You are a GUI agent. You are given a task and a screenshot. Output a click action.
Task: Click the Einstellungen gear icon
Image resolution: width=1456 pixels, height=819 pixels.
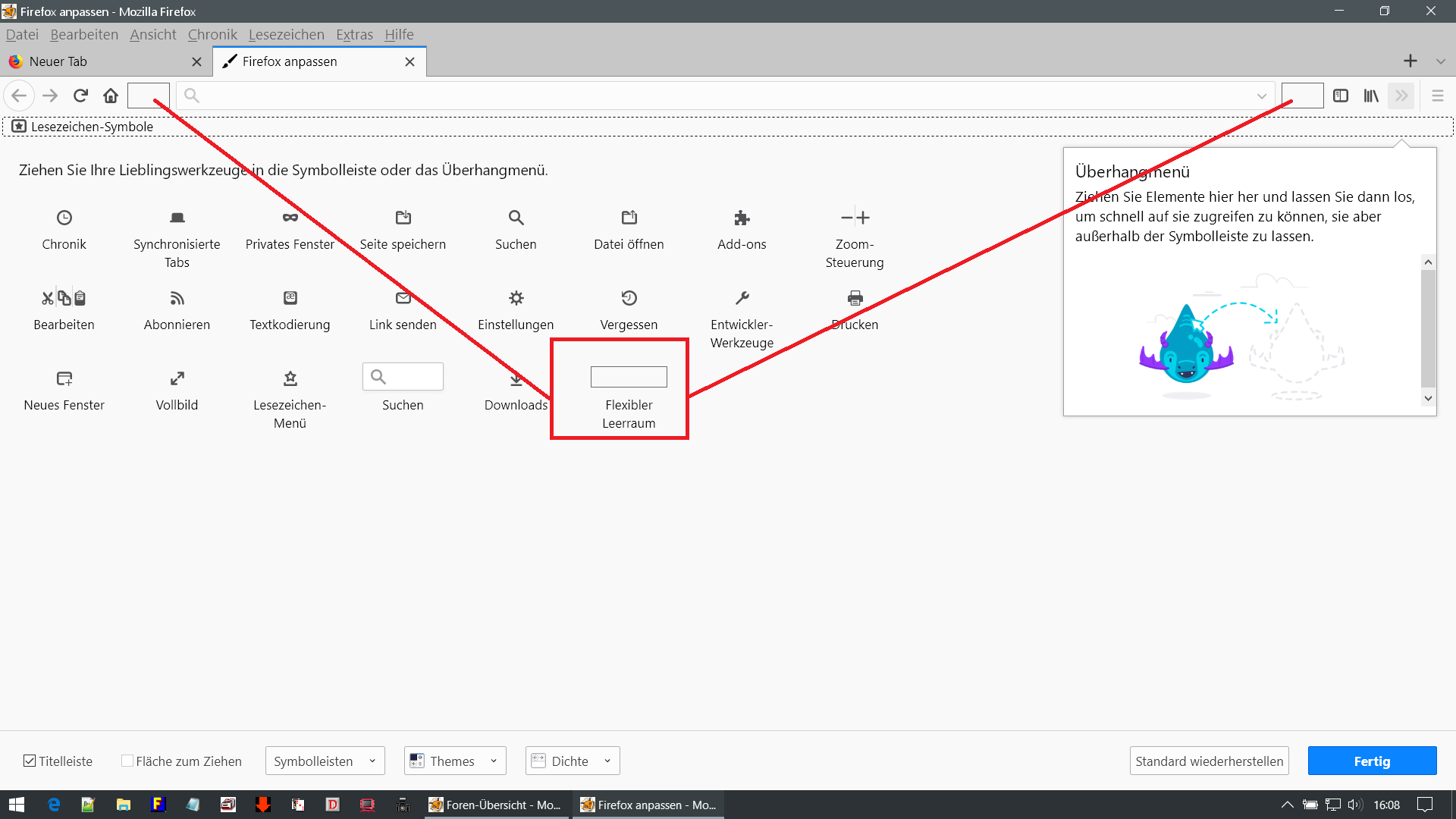coord(516,298)
